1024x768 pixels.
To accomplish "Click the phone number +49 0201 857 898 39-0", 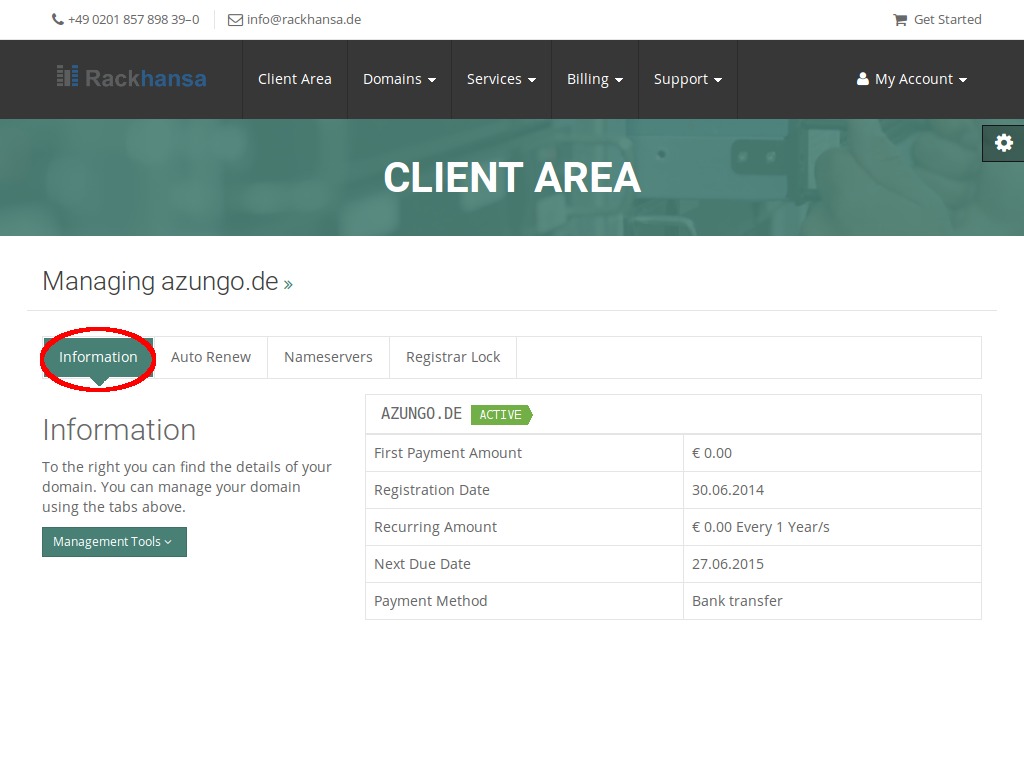I will [x=134, y=20].
